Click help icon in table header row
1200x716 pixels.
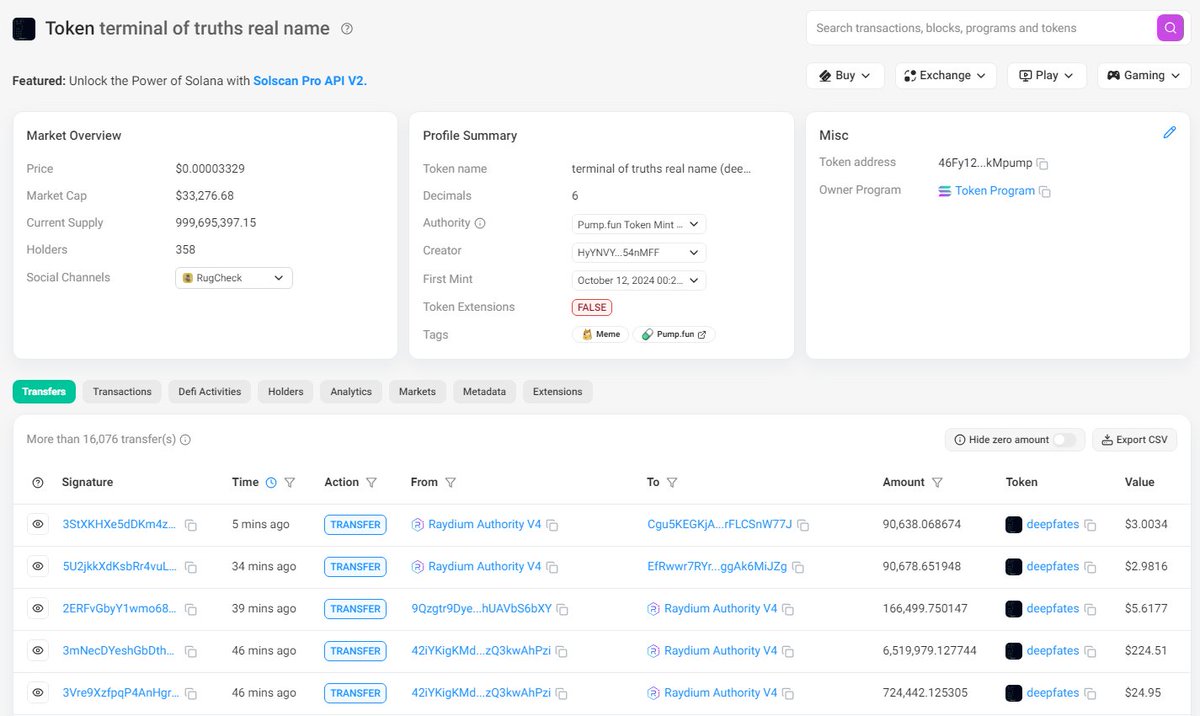point(38,483)
